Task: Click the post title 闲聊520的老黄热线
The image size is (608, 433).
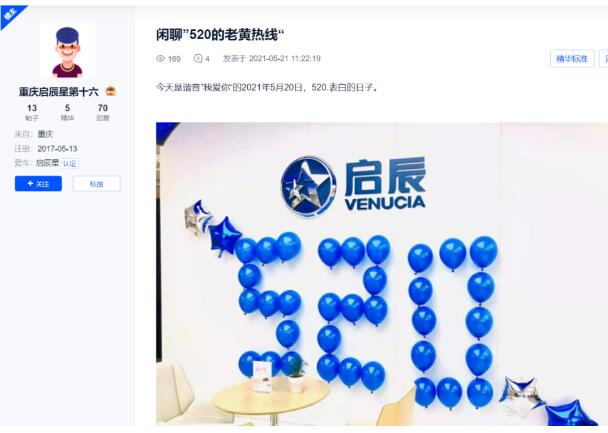Action: pos(220,35)
